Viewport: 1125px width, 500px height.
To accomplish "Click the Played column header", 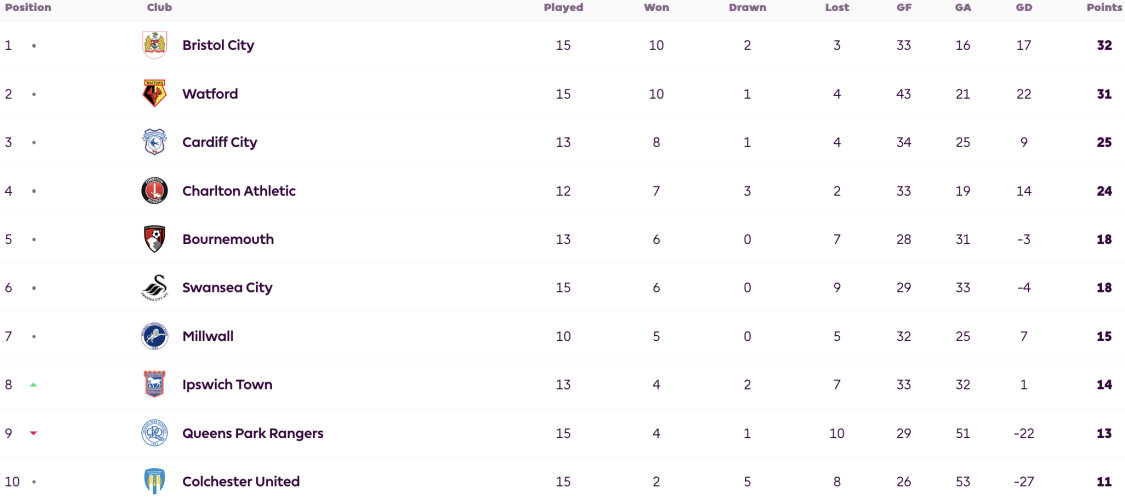I will pyautogui.click(x=563, y=7).
